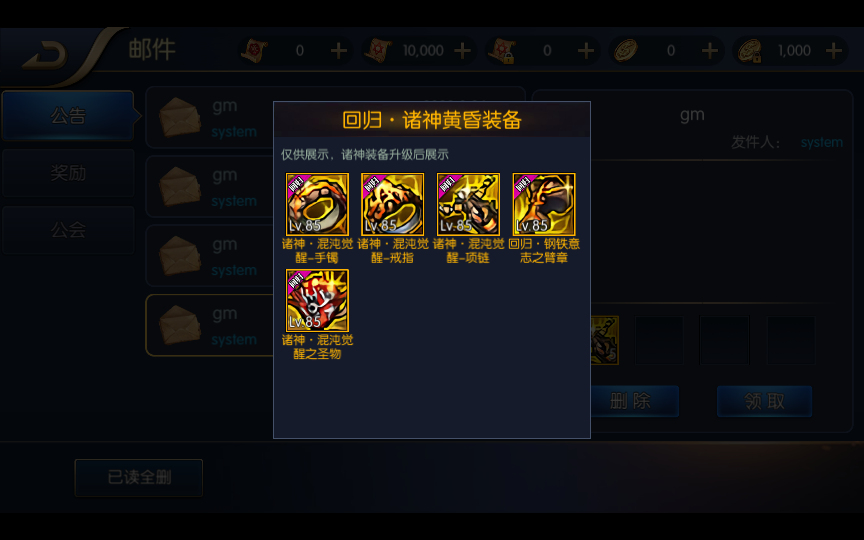Click the 删除 delete button
Image resolution: width=864 pixels, height=540 pixels.
634,401
